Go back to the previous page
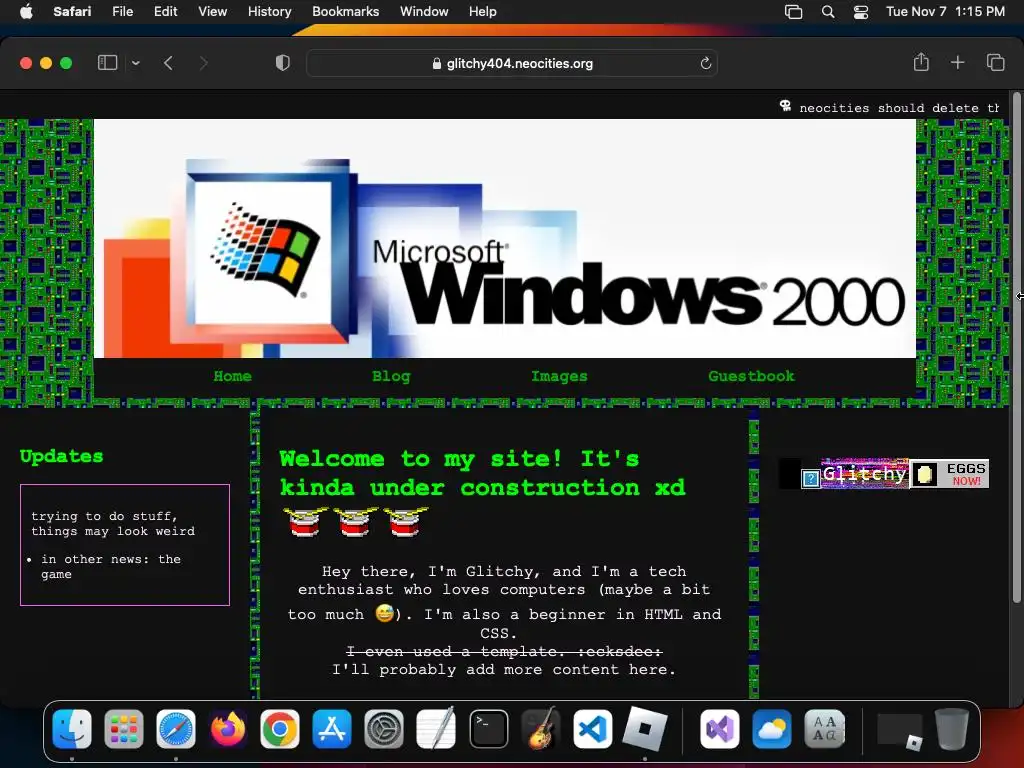1024x768 pixels. point(168,63)
